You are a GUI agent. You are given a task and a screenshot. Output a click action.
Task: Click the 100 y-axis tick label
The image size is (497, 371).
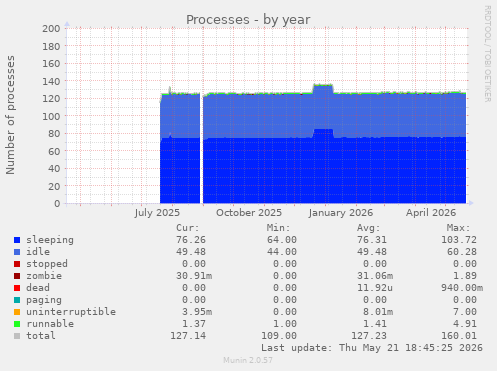(x=51, y=116)
